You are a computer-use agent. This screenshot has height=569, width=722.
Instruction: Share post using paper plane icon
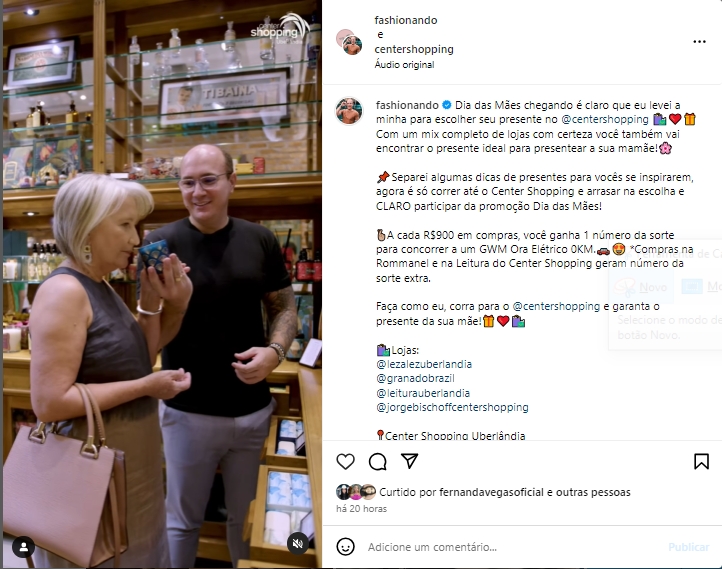(409, 461)
